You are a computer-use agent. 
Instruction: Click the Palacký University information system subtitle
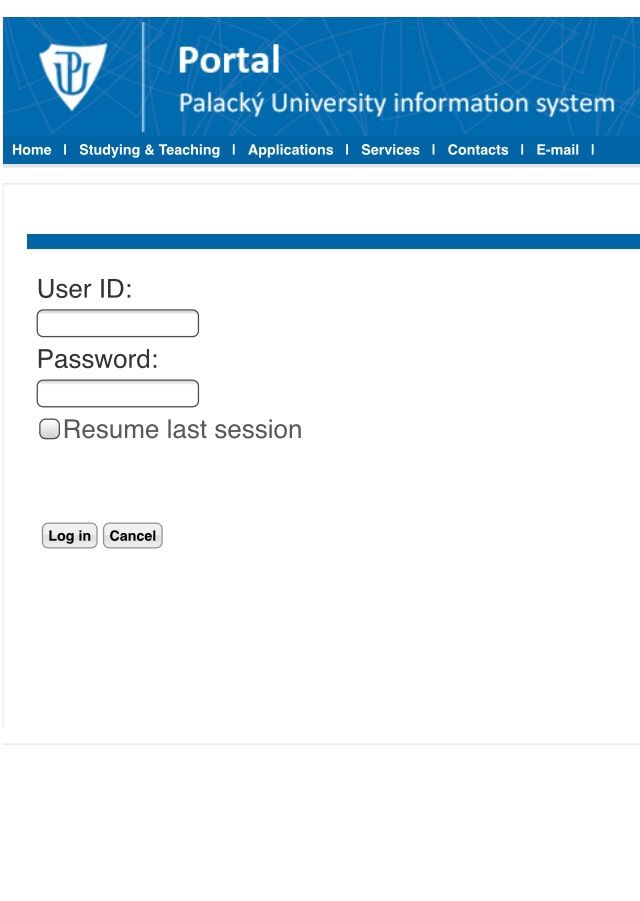(x=396, y=103)
